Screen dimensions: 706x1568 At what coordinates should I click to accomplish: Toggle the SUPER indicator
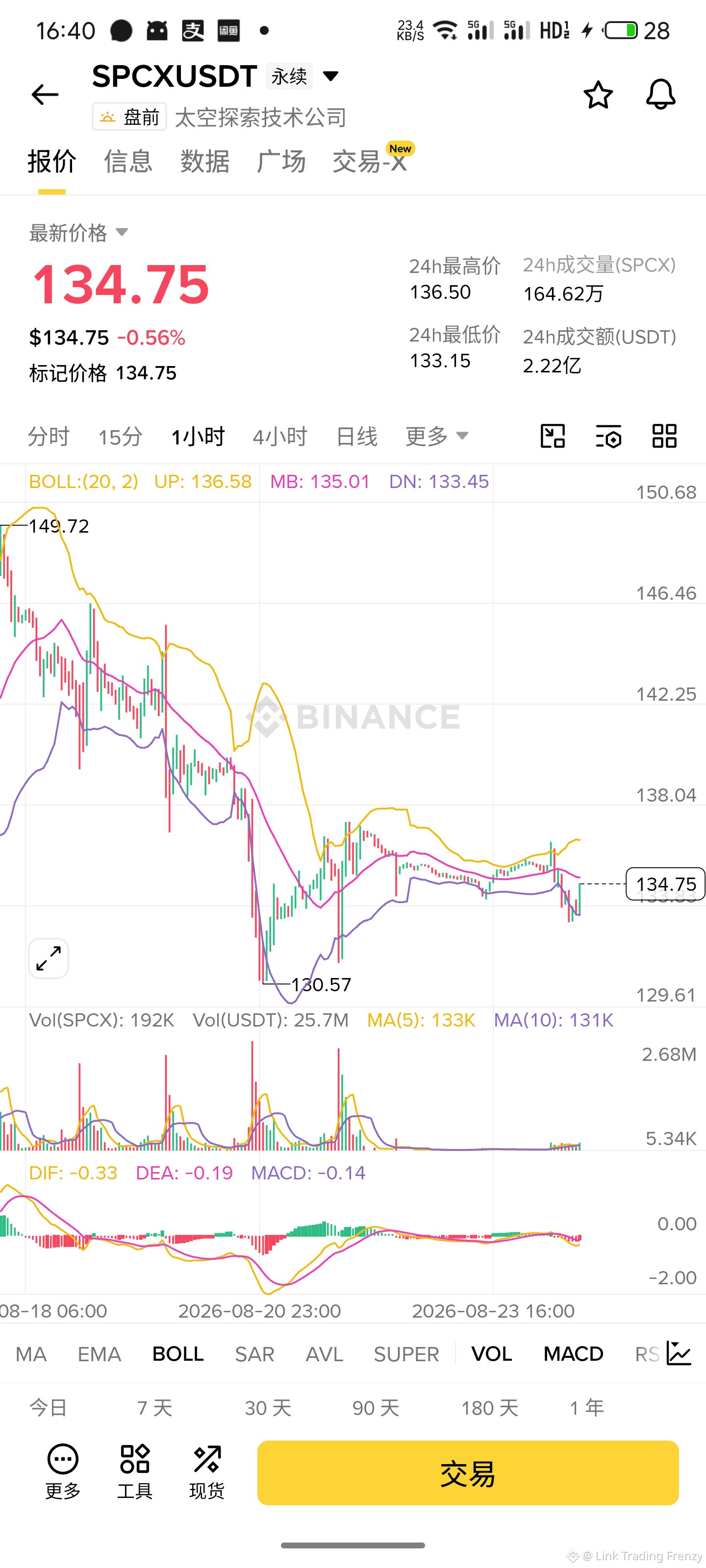[406, 1354]
